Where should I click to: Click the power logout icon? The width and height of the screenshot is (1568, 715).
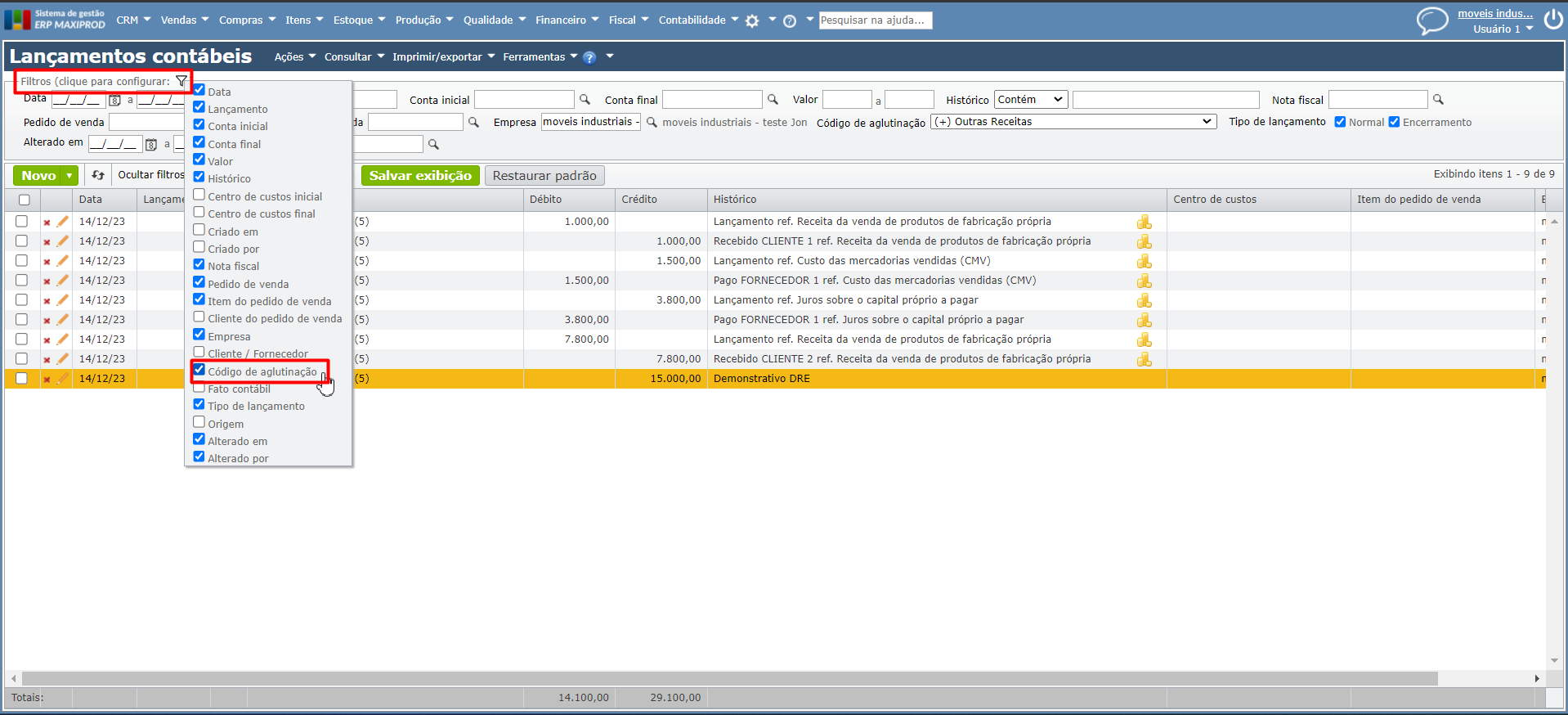tap(1553, 20)
